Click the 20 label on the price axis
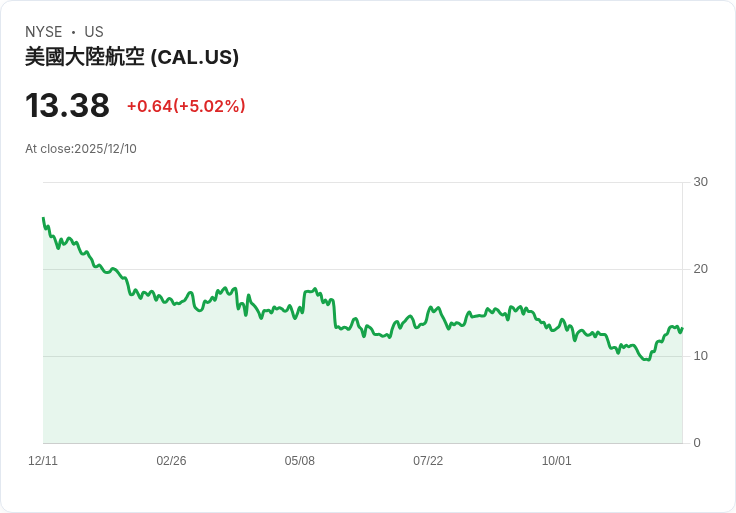736x513 pixels. tap(700, 269)
